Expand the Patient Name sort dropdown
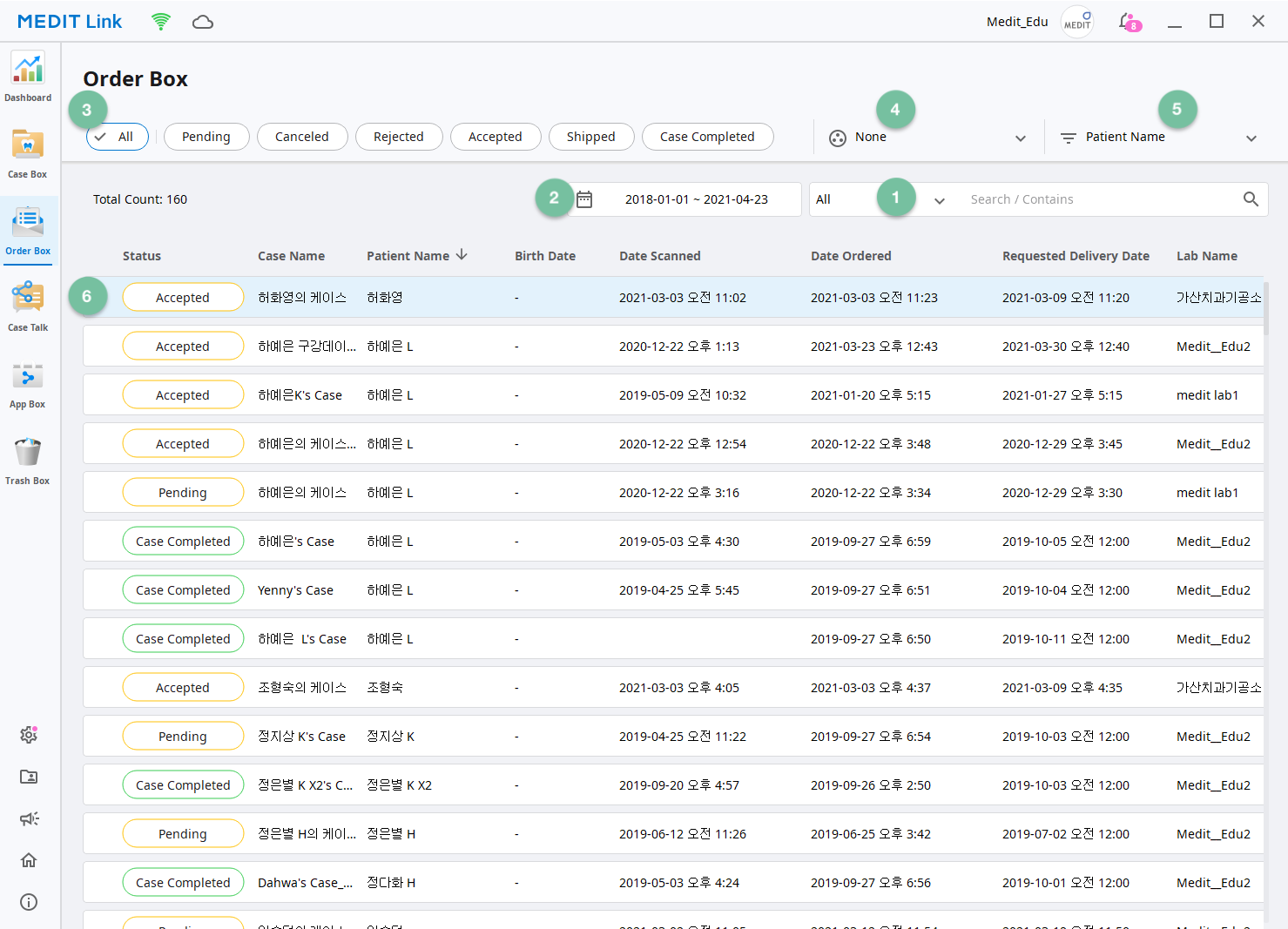This screenshot has height=929, width=1288. pyautogui.click(x=1158, y=137)
